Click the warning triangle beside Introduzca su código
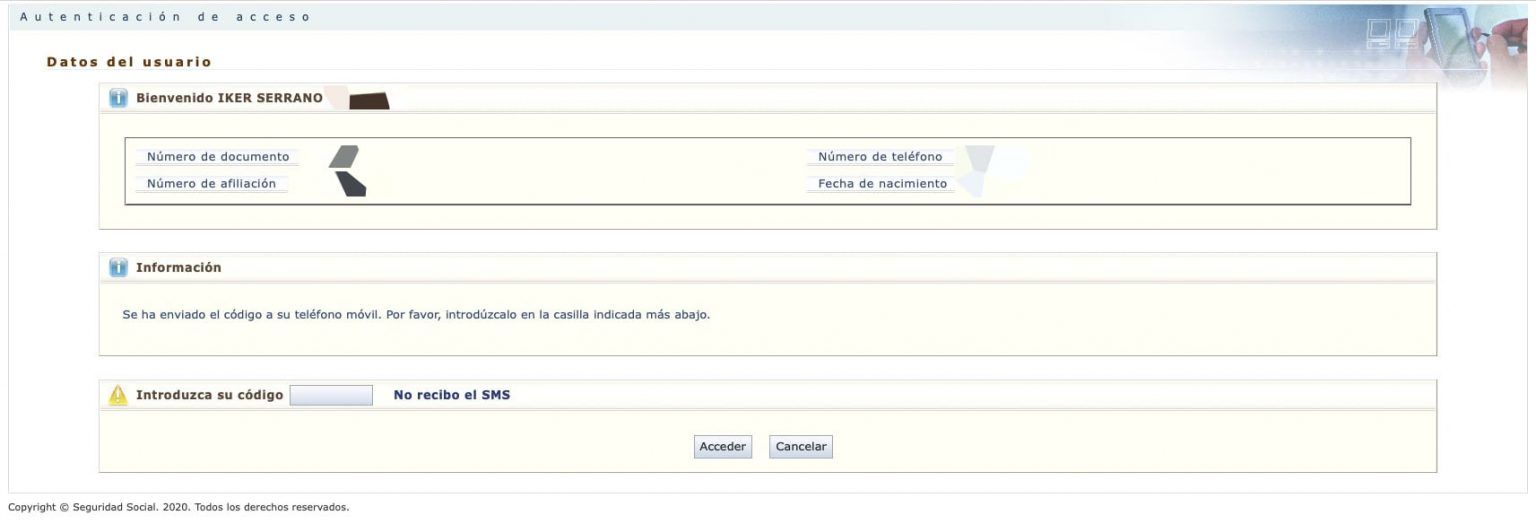1536x524 pixels. pyautogui.click(x=118, y=395)
